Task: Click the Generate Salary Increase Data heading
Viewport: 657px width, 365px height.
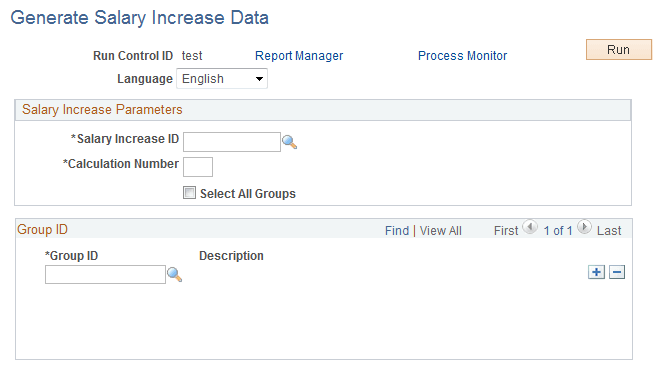Action: point(140,18)
